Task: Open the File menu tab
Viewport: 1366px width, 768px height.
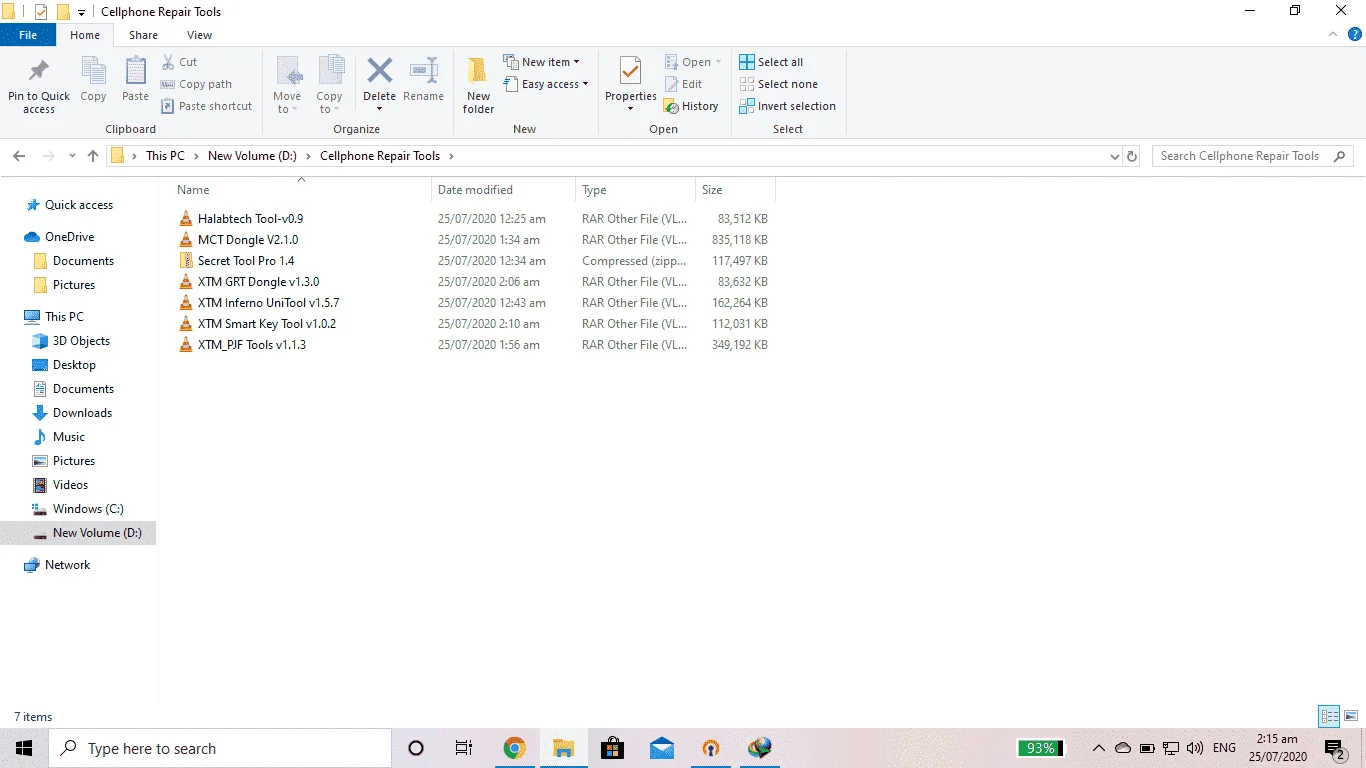Action: tap(28, 35)
